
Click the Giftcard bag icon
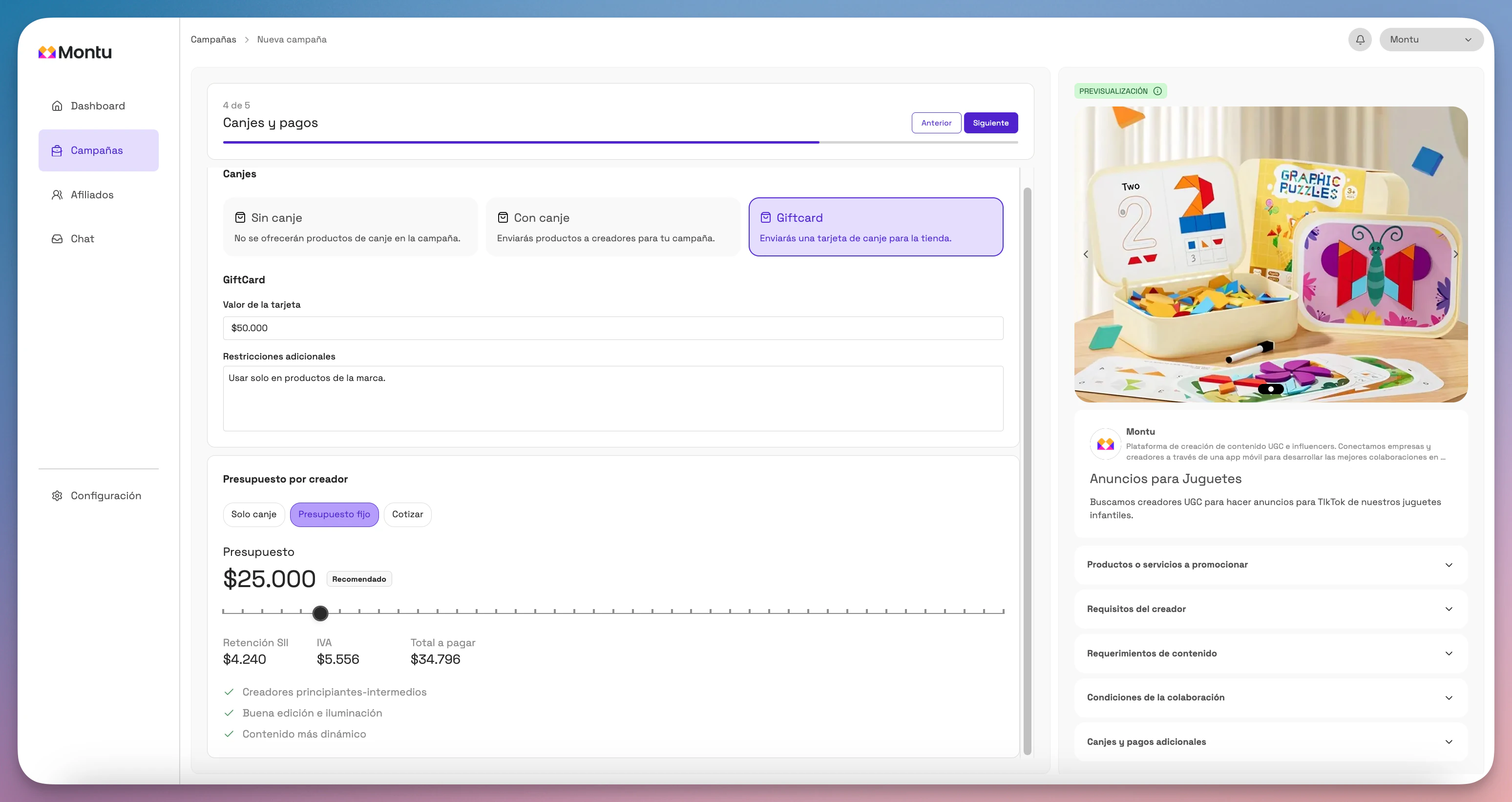point(765,217)
